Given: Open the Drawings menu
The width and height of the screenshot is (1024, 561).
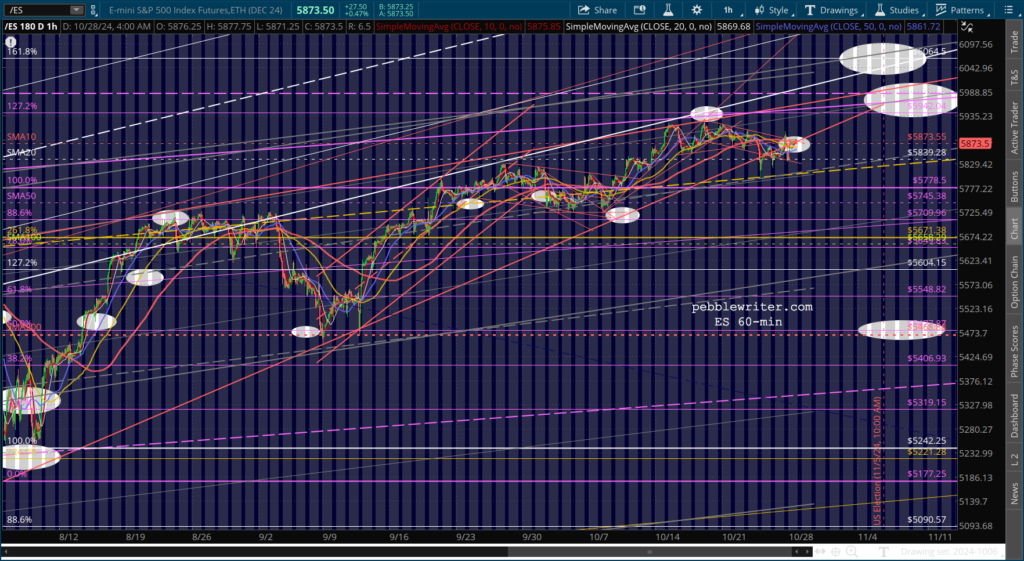Looking at the screenshot, I should pos(831,10).
